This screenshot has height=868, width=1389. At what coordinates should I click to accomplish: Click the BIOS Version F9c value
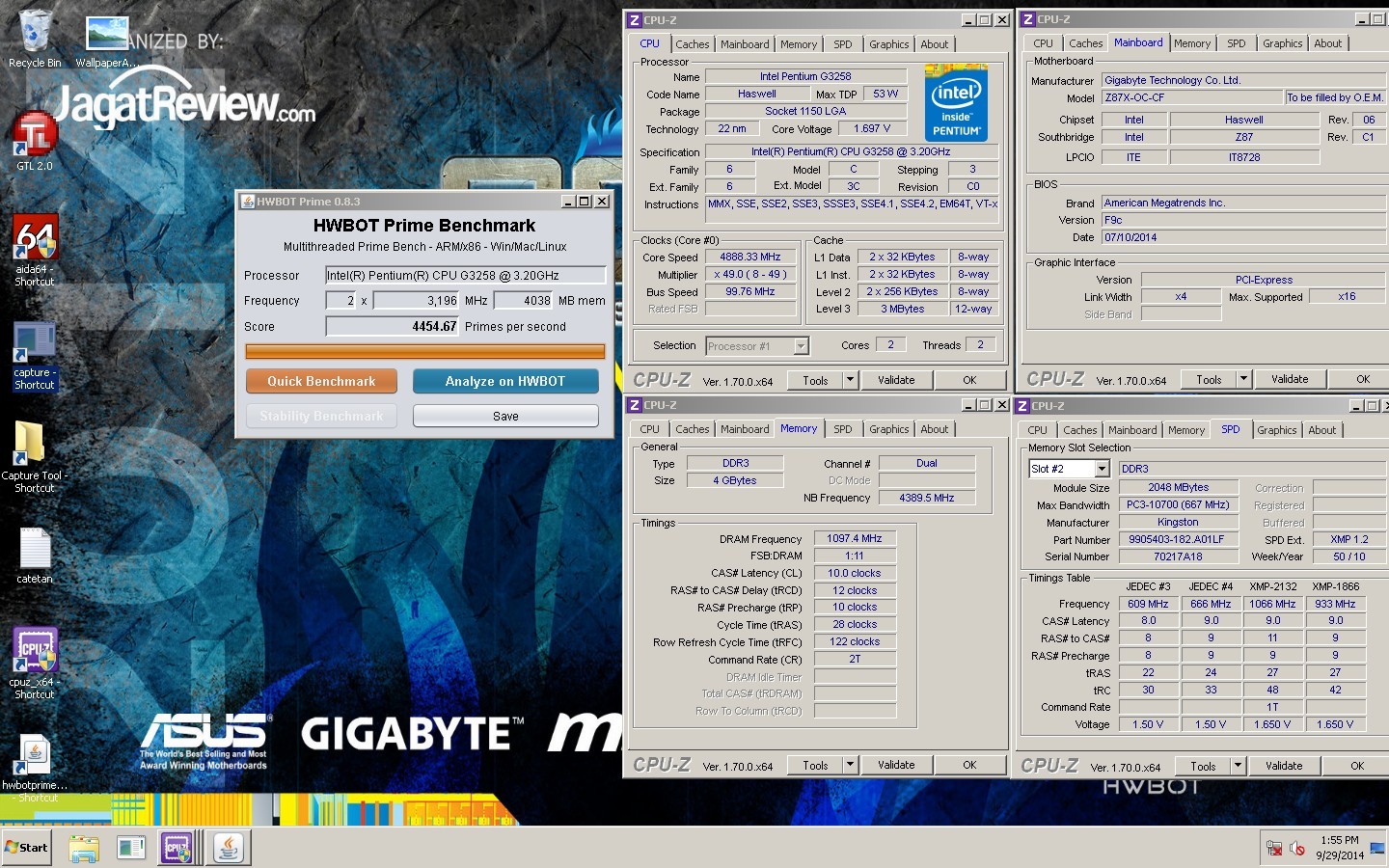pyautogui.click(x=1243, y=220)
